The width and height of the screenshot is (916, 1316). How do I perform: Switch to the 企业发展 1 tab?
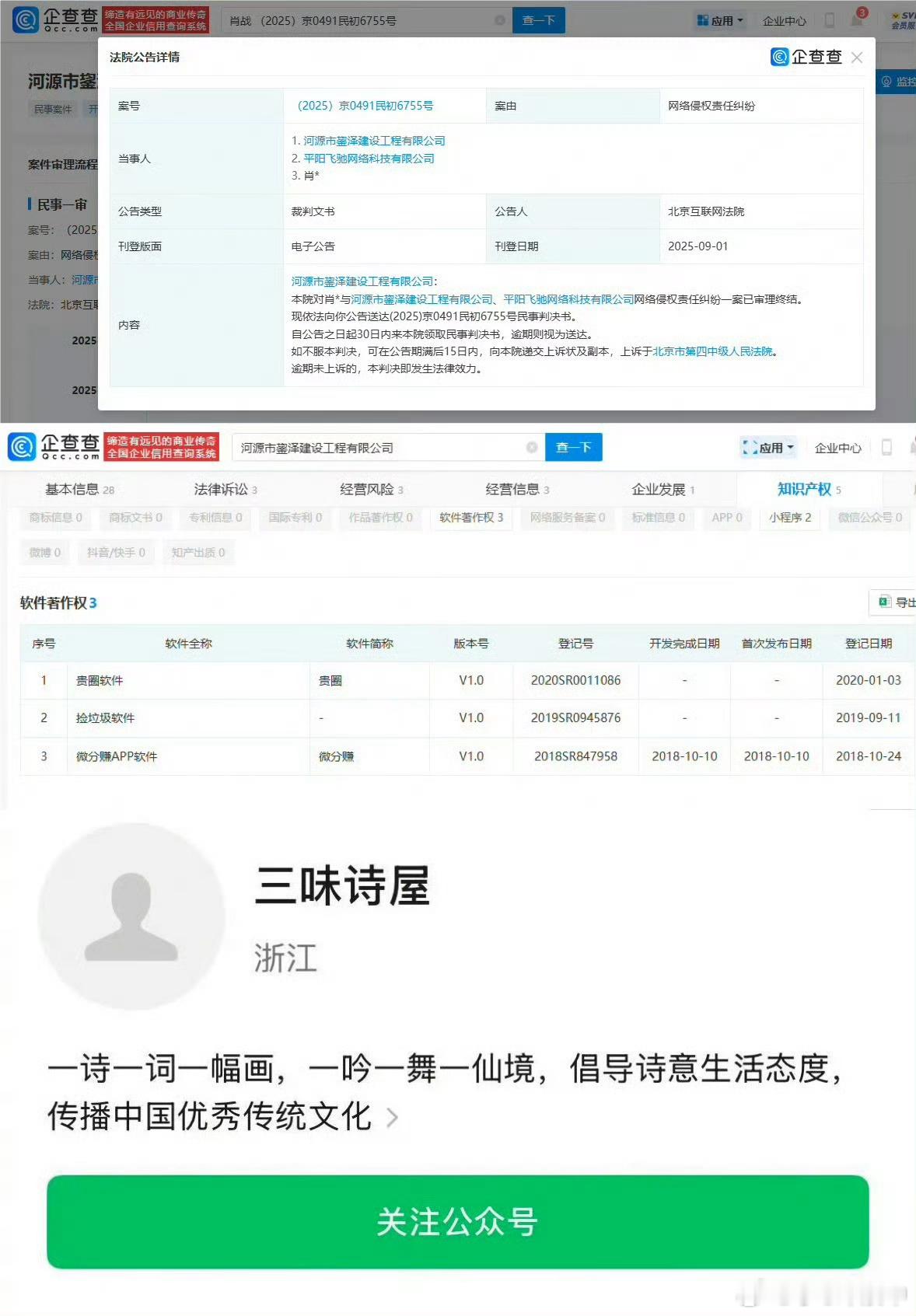[663, 489]
